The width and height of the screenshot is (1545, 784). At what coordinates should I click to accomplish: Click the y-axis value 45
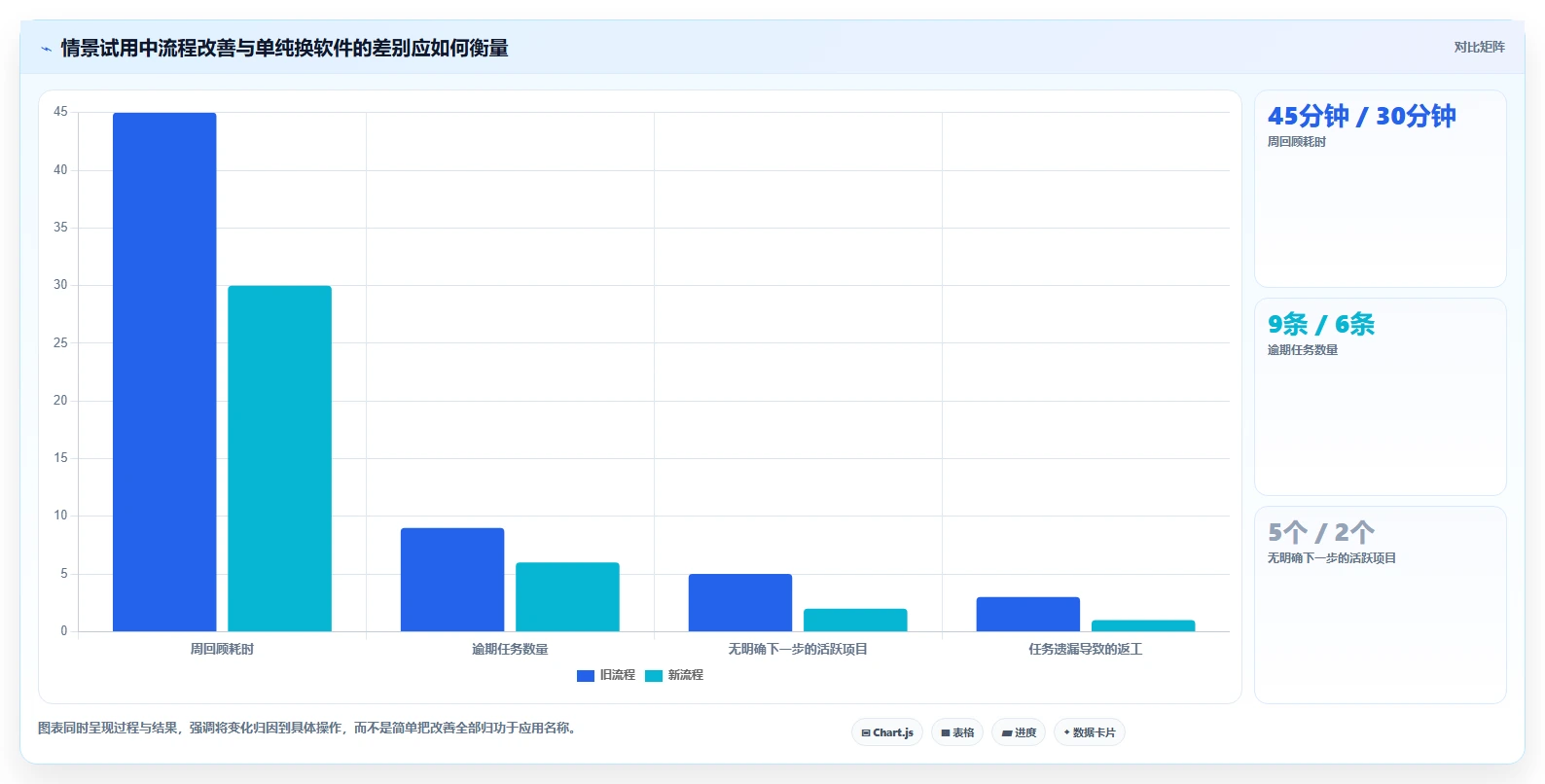coord(60,112)
